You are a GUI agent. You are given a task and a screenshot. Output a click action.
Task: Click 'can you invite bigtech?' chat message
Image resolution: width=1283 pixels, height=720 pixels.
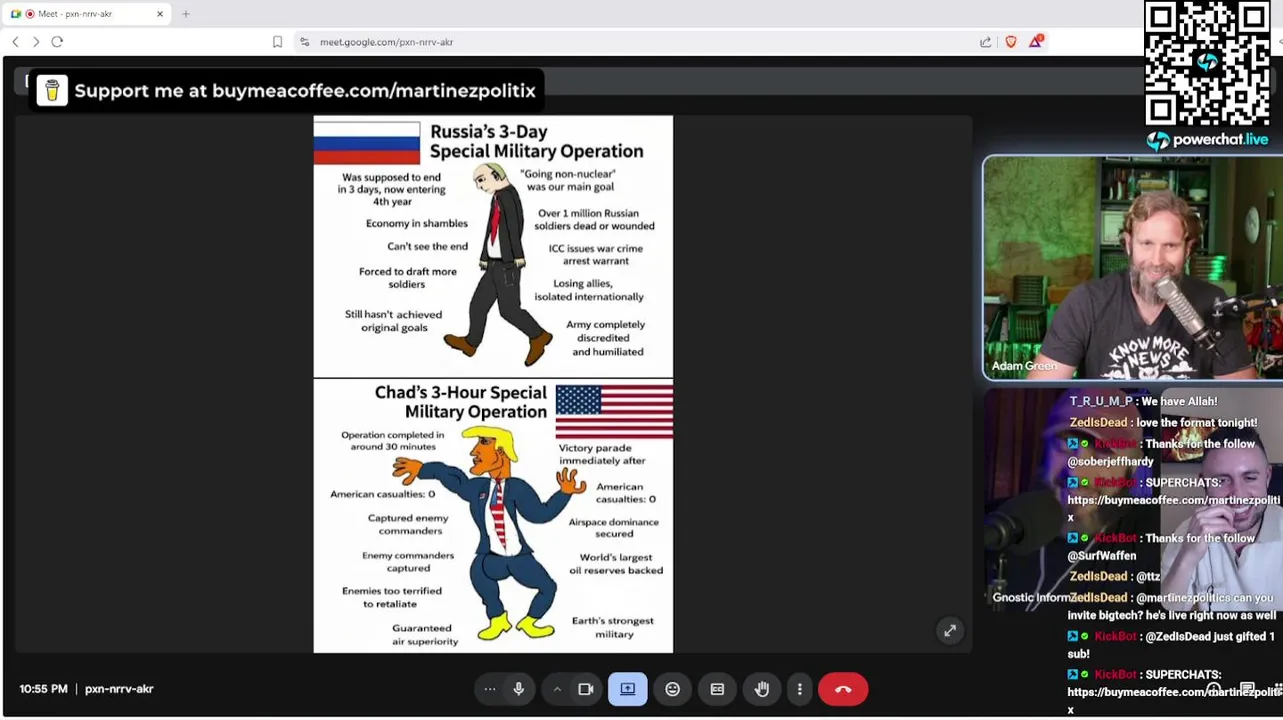(1172, 606)
